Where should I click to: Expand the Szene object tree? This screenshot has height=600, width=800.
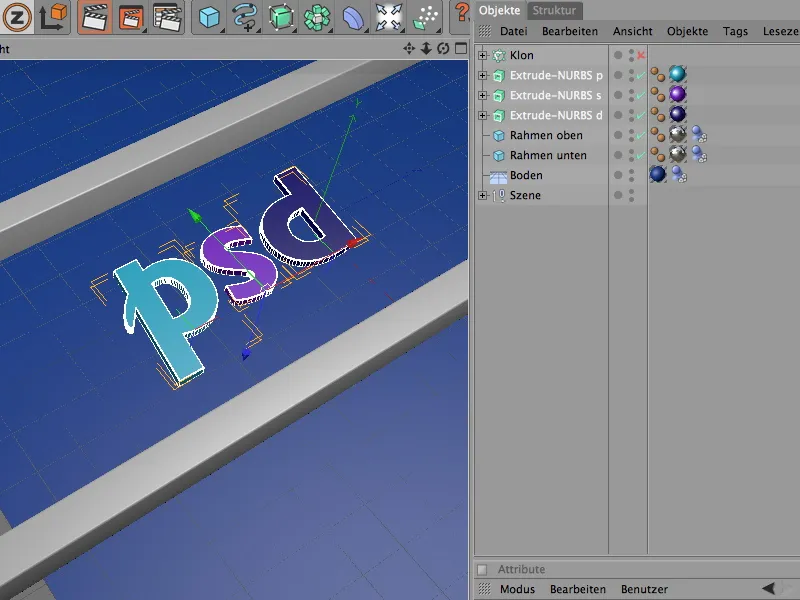[483, 195]
